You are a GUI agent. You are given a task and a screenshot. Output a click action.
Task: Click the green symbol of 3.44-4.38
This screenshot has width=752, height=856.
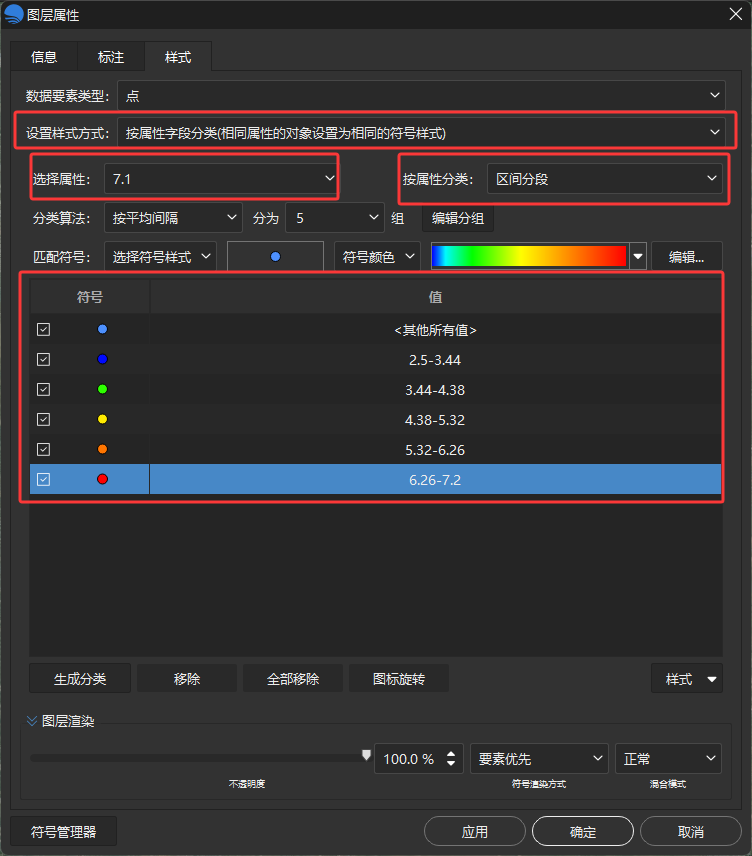click(x=102, y=389)
